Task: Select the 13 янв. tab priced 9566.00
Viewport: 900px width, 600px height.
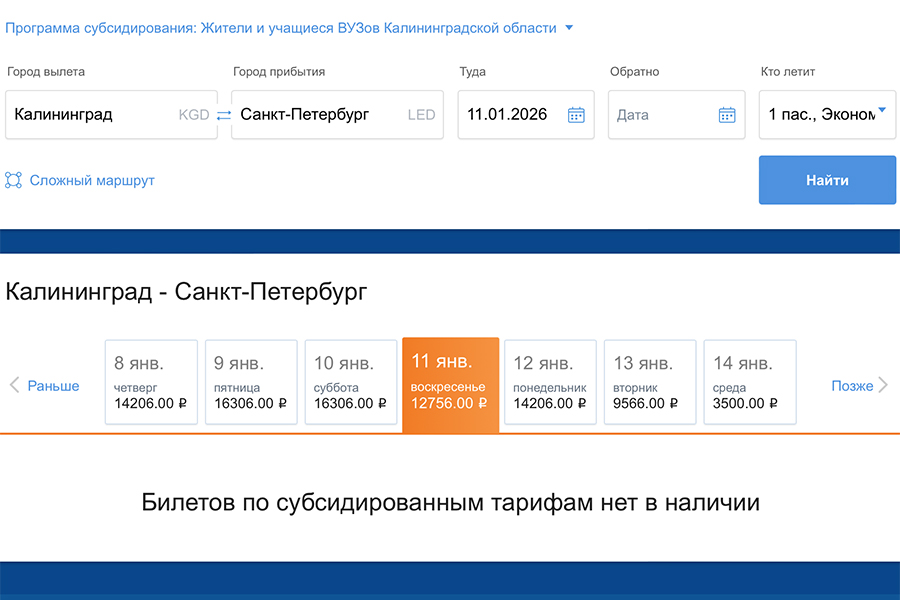Action: pyautogui.click(x=650, y=382)
